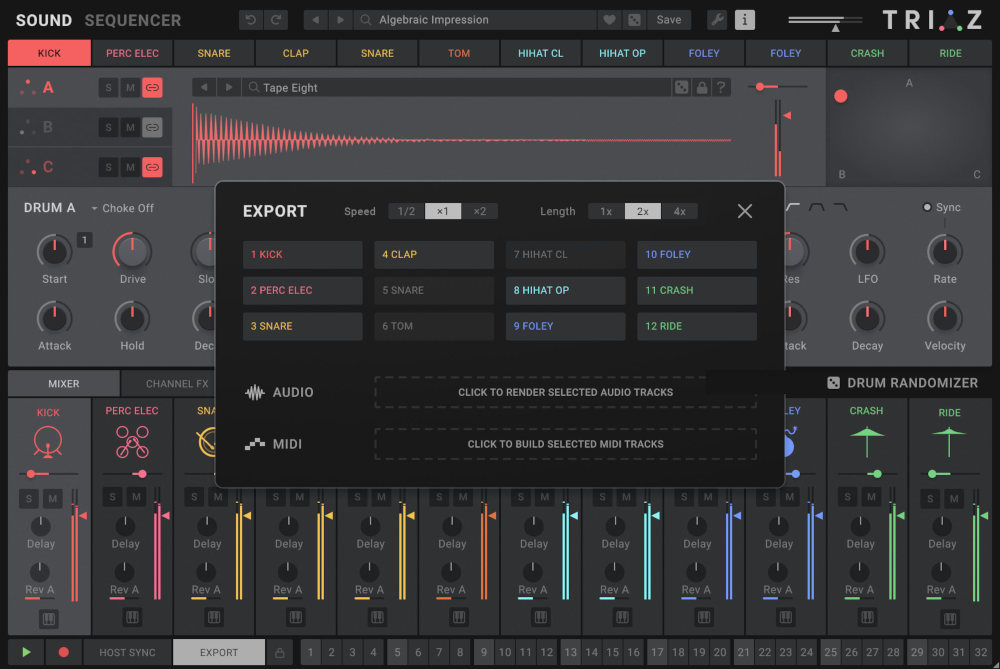This screenshot has height=669, width=1000.
Task: Click the wrench settings icon in the toolbar
Action: [717, 19]
